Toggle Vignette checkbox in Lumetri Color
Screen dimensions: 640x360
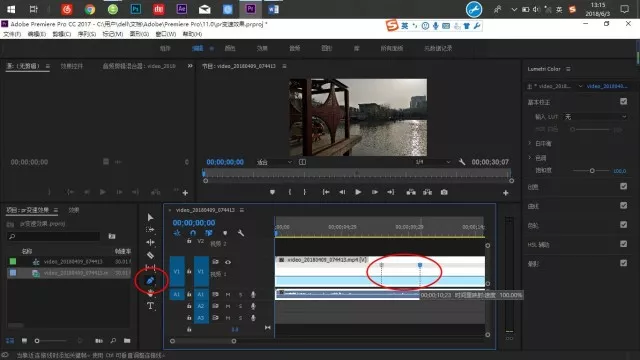623,263
